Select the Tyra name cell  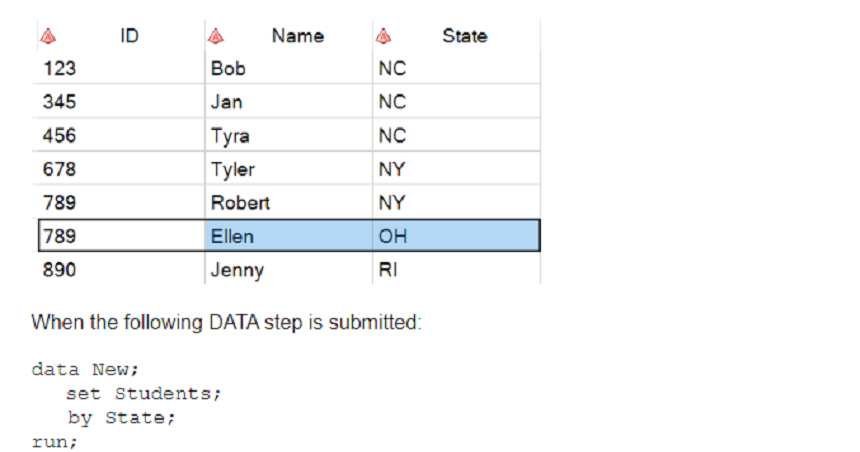click(x=288, y=135)
